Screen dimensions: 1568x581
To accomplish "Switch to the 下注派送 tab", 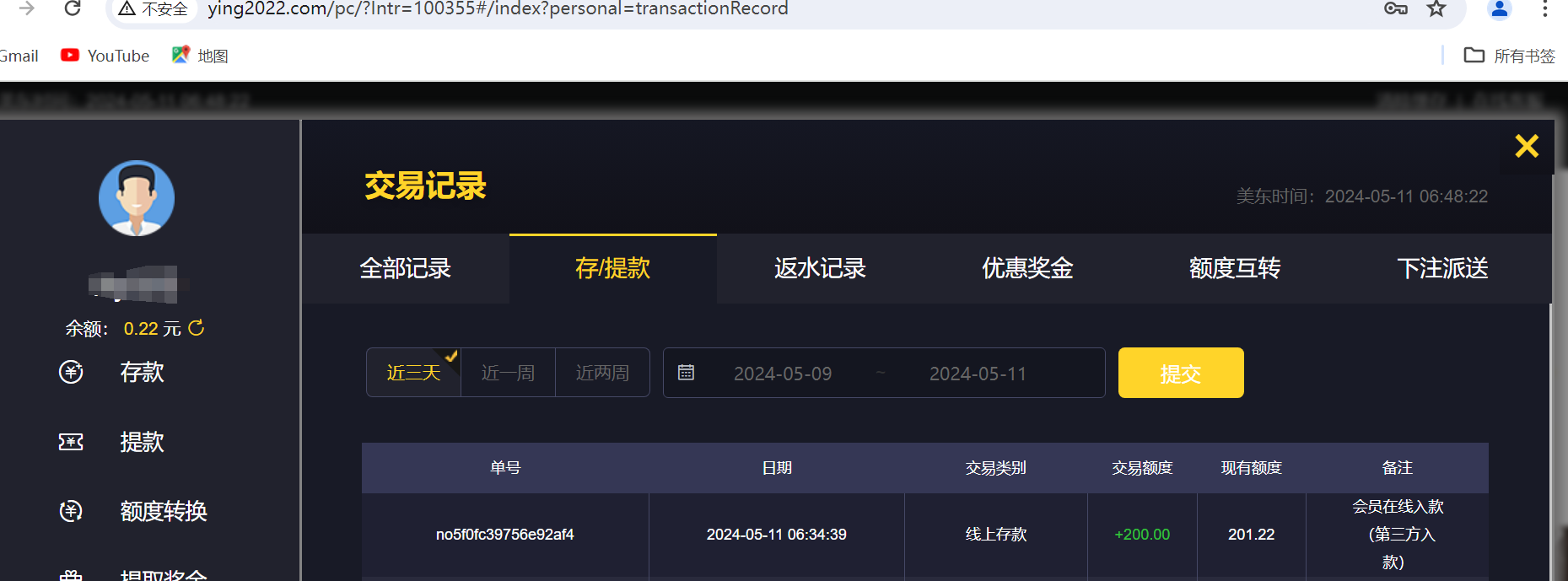I will 1443,268.
